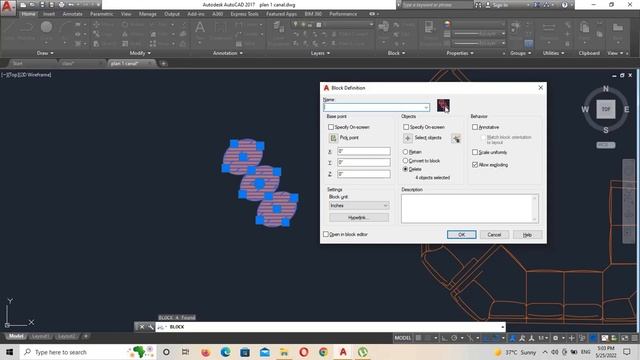The height and width of the screenshot is (360, 640).
Task: Toggle polar tracking in status bar
Action: pyautogui.click(x=454, y=338)
